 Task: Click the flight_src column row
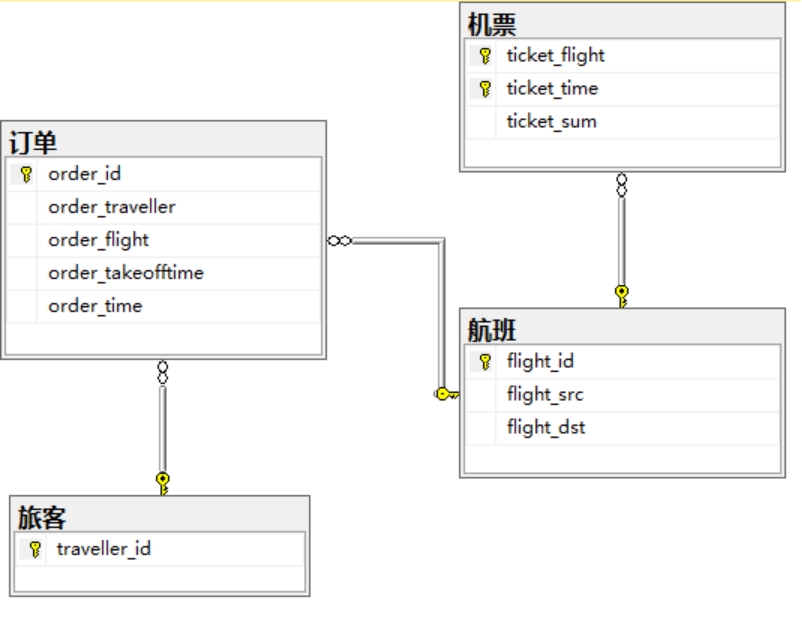coord(622,395)
